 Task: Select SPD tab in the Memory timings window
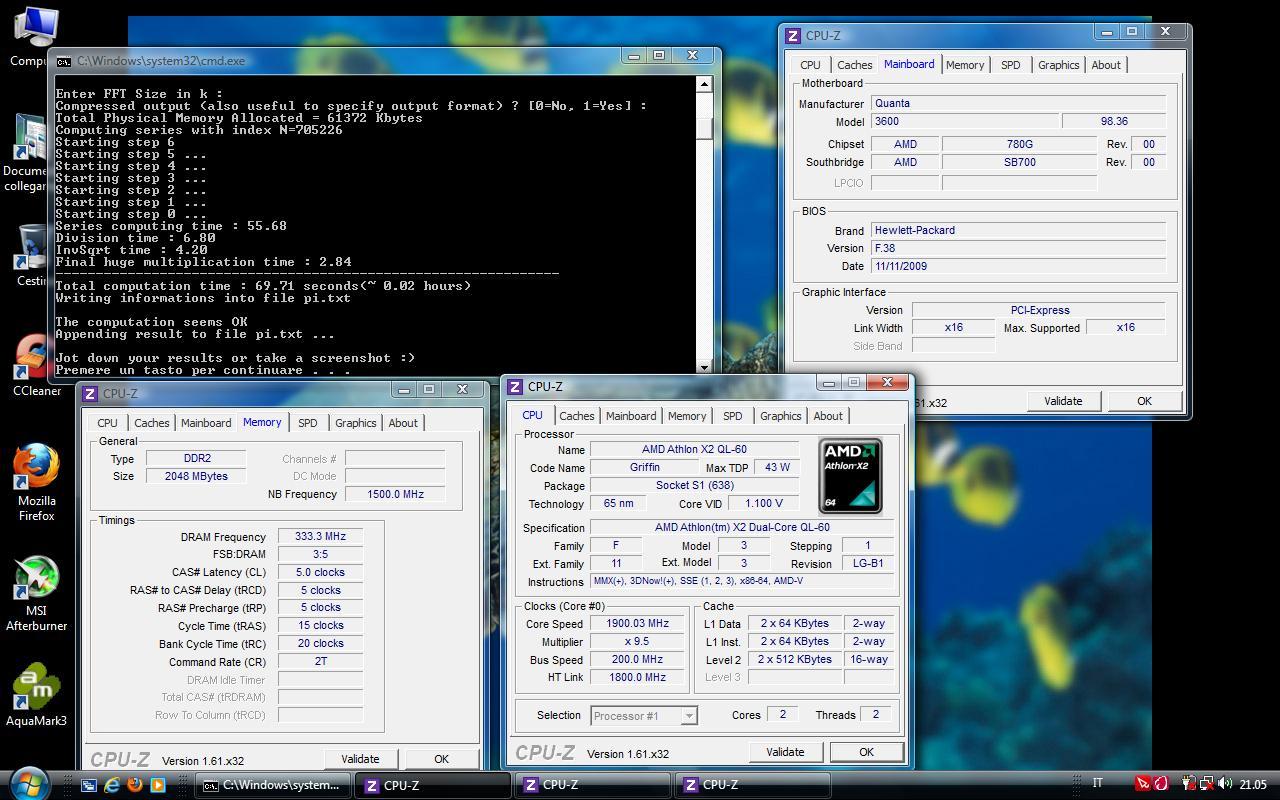coord(308,423)
